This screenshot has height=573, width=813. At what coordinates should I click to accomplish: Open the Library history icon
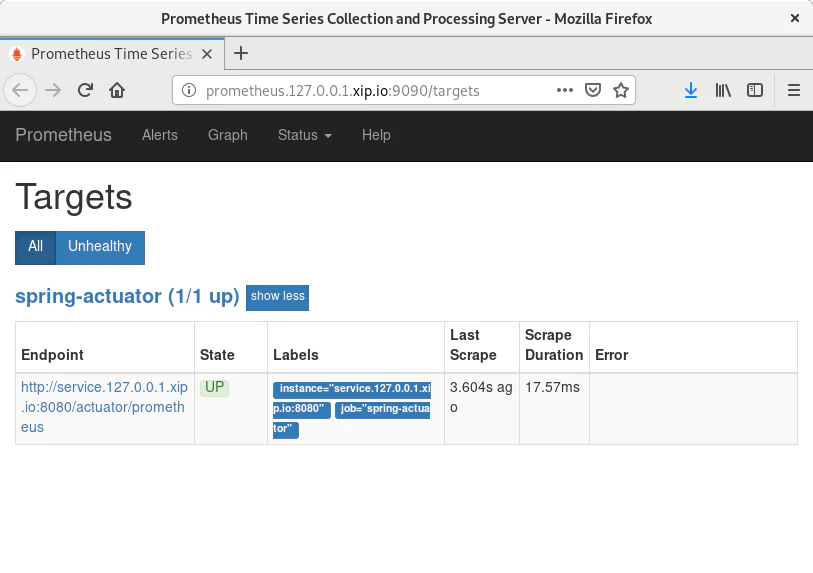pos(723,90)
